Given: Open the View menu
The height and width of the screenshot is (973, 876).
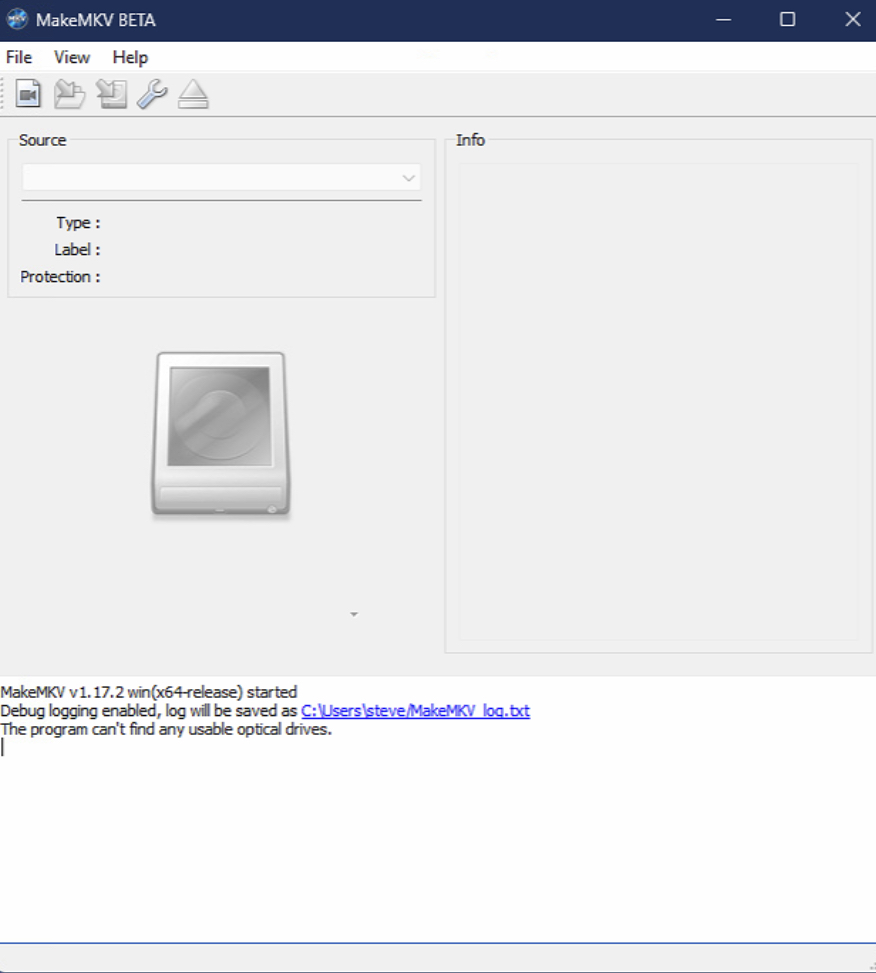Looking at the screenshot, I should click(x=72, y=57).
